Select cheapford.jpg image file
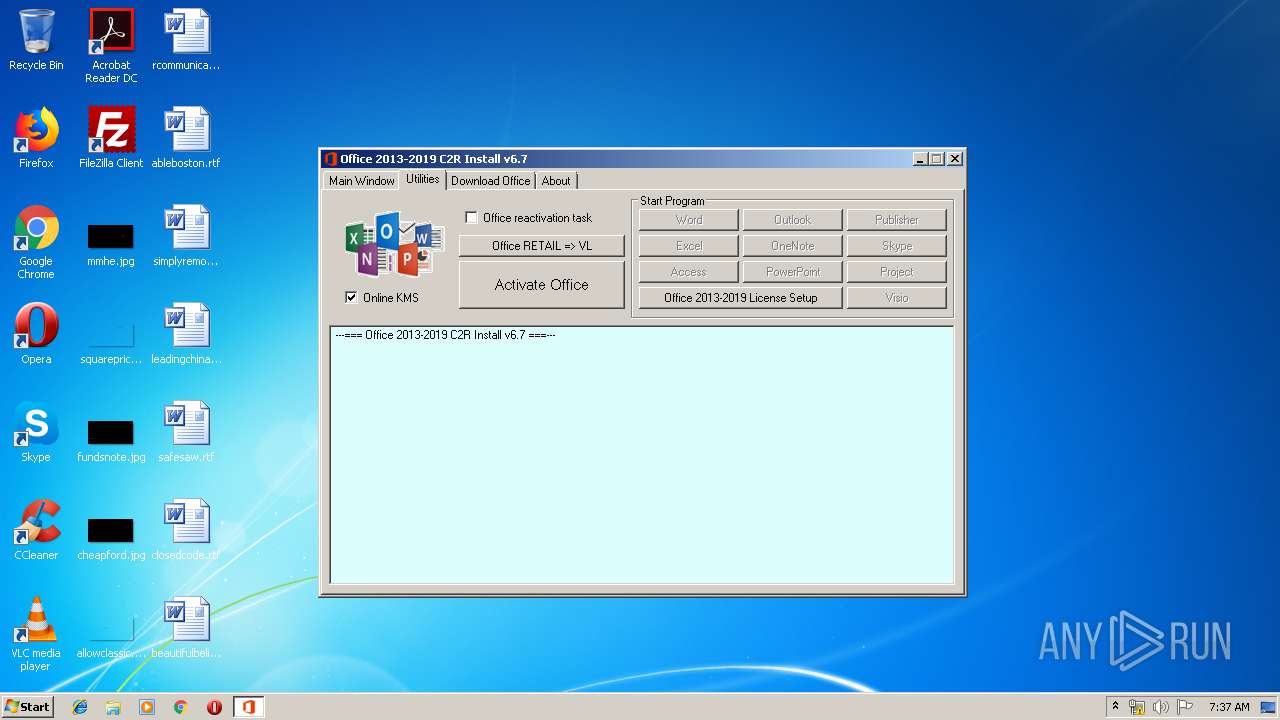1280x720 pixels. pyautogui.click(x=111, y=537)
